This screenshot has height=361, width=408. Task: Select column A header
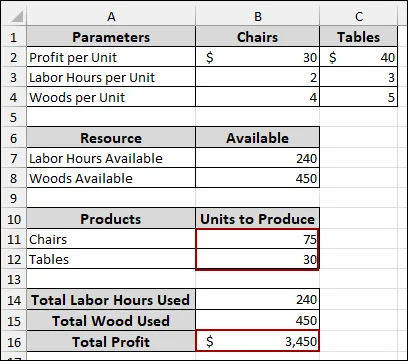111,16
